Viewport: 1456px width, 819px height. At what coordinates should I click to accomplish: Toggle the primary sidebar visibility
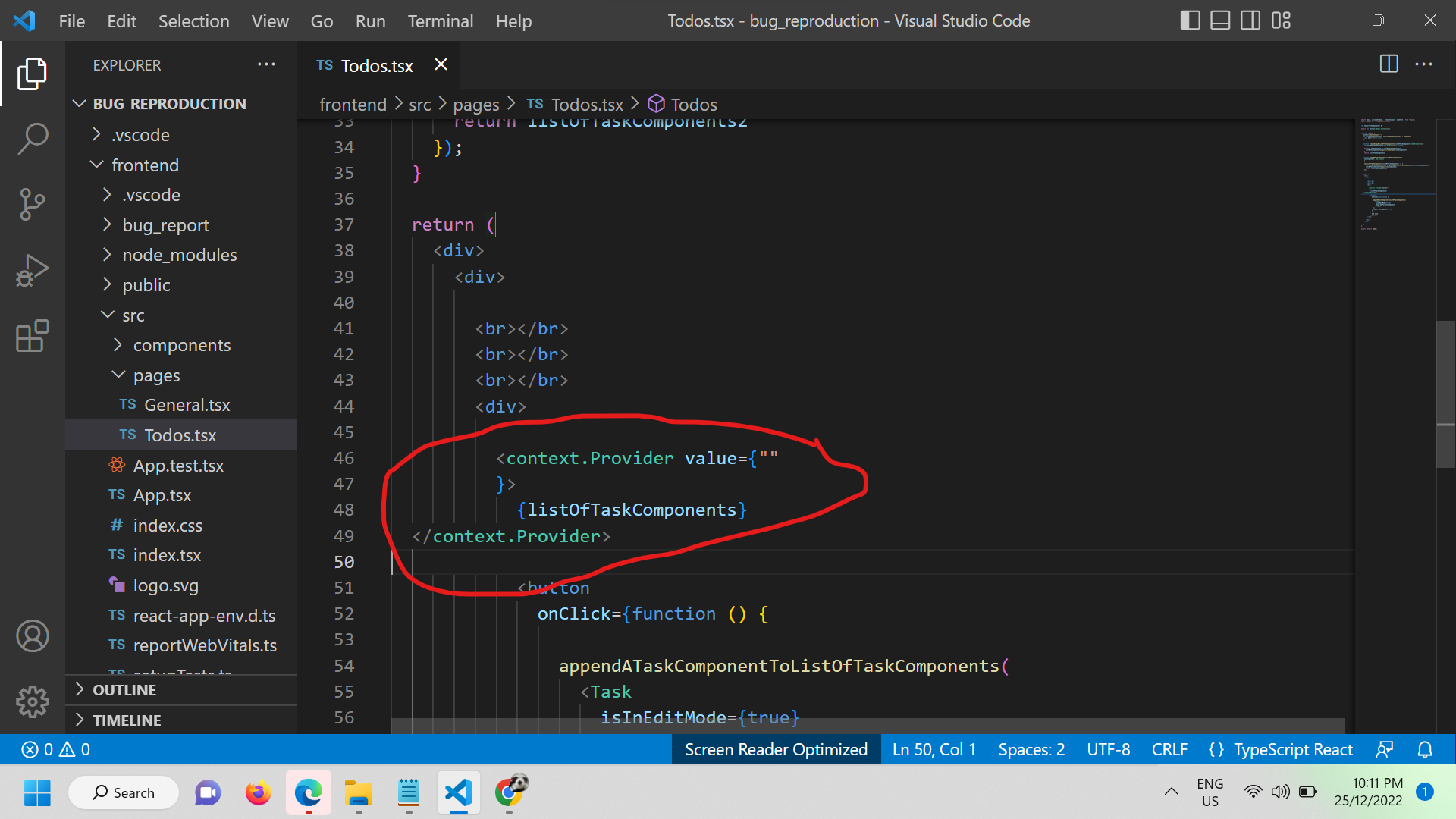pyautogui.click(x=1190, y=20)
